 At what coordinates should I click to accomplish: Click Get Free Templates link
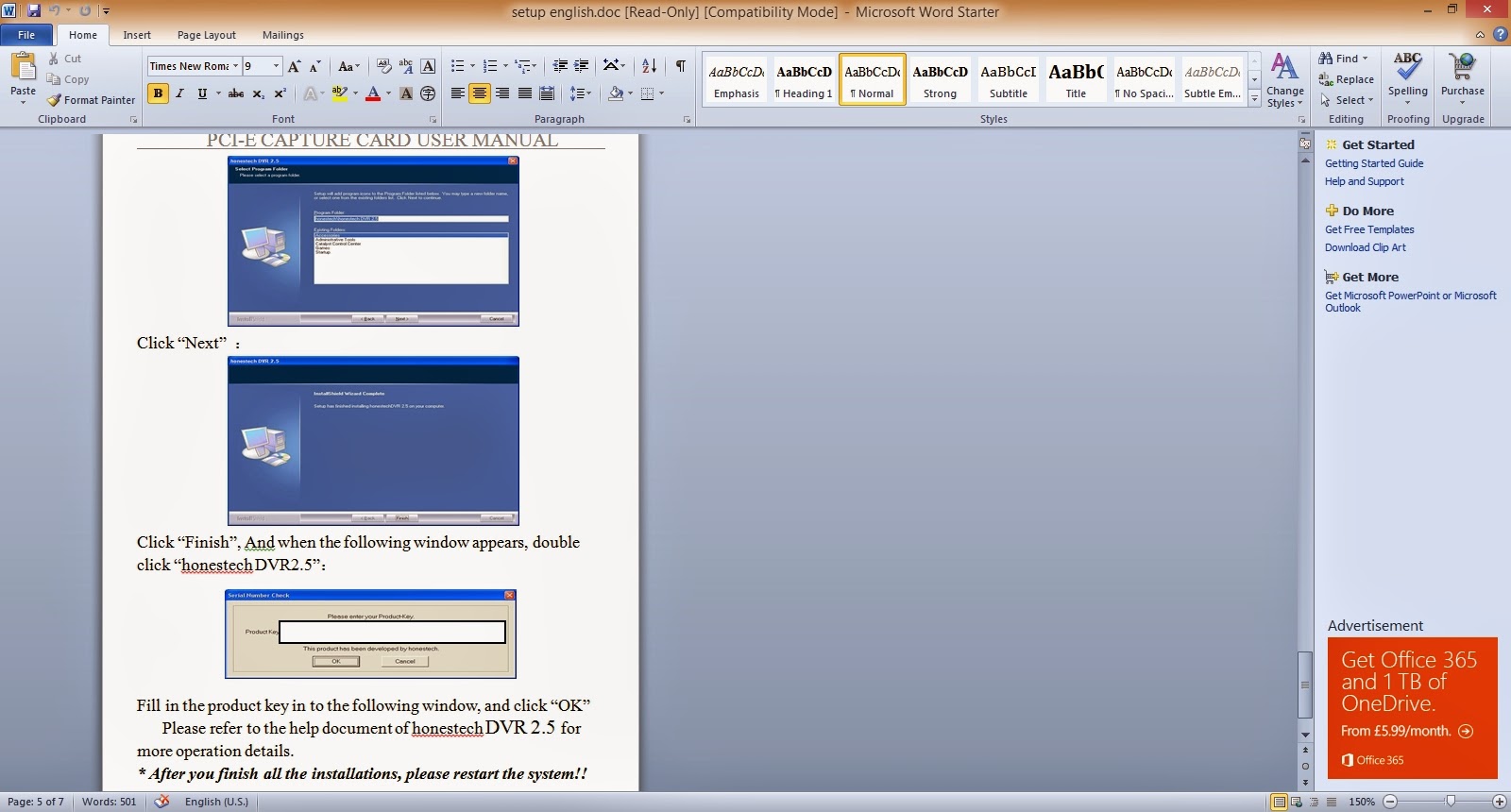[x=1368, y=229]
